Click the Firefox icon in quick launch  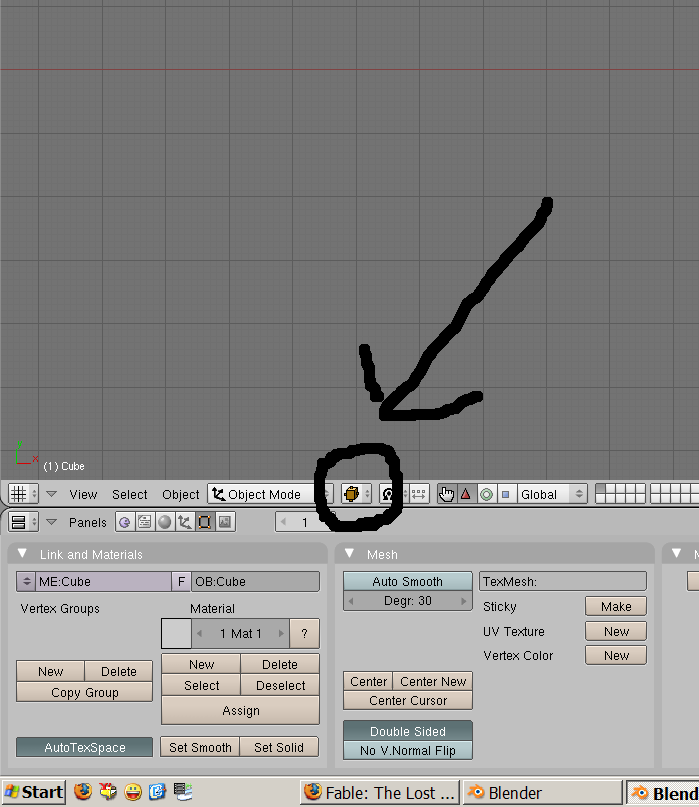[83, 792]
